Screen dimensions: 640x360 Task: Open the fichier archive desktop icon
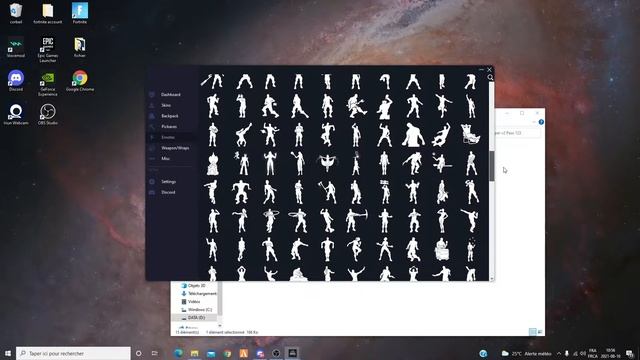(x=80, y=47)
